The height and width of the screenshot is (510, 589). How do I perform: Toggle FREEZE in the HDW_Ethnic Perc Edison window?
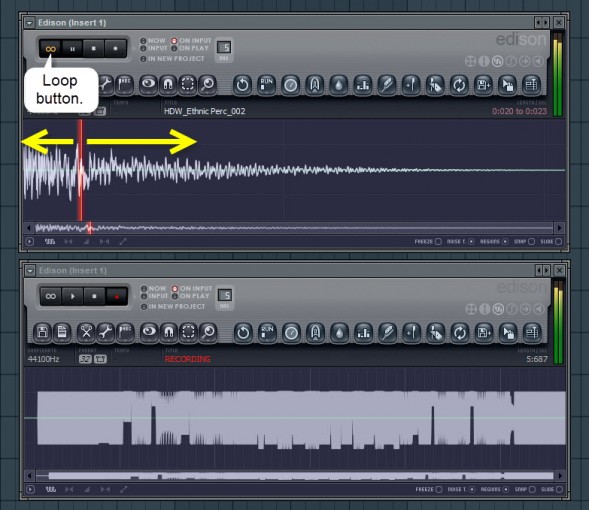428,241
